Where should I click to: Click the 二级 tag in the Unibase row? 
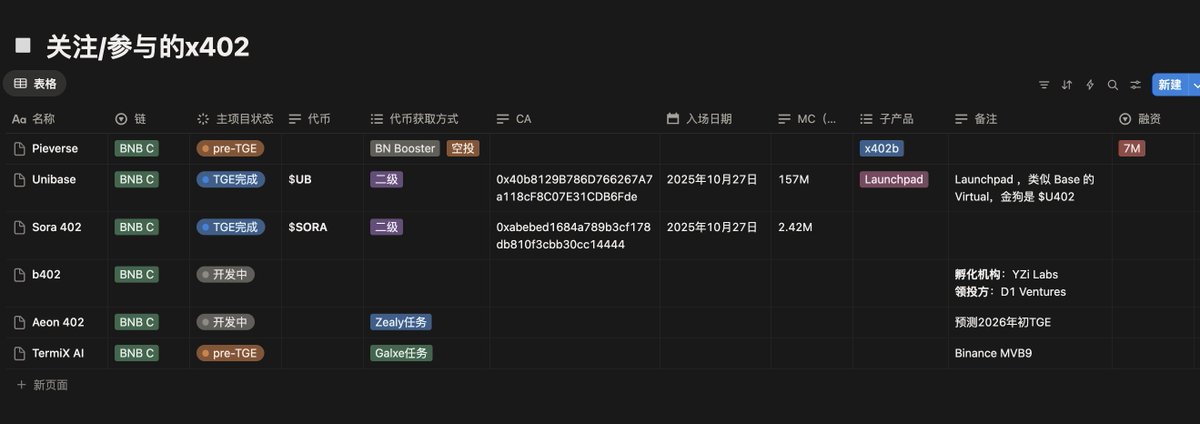click(386, 180)
